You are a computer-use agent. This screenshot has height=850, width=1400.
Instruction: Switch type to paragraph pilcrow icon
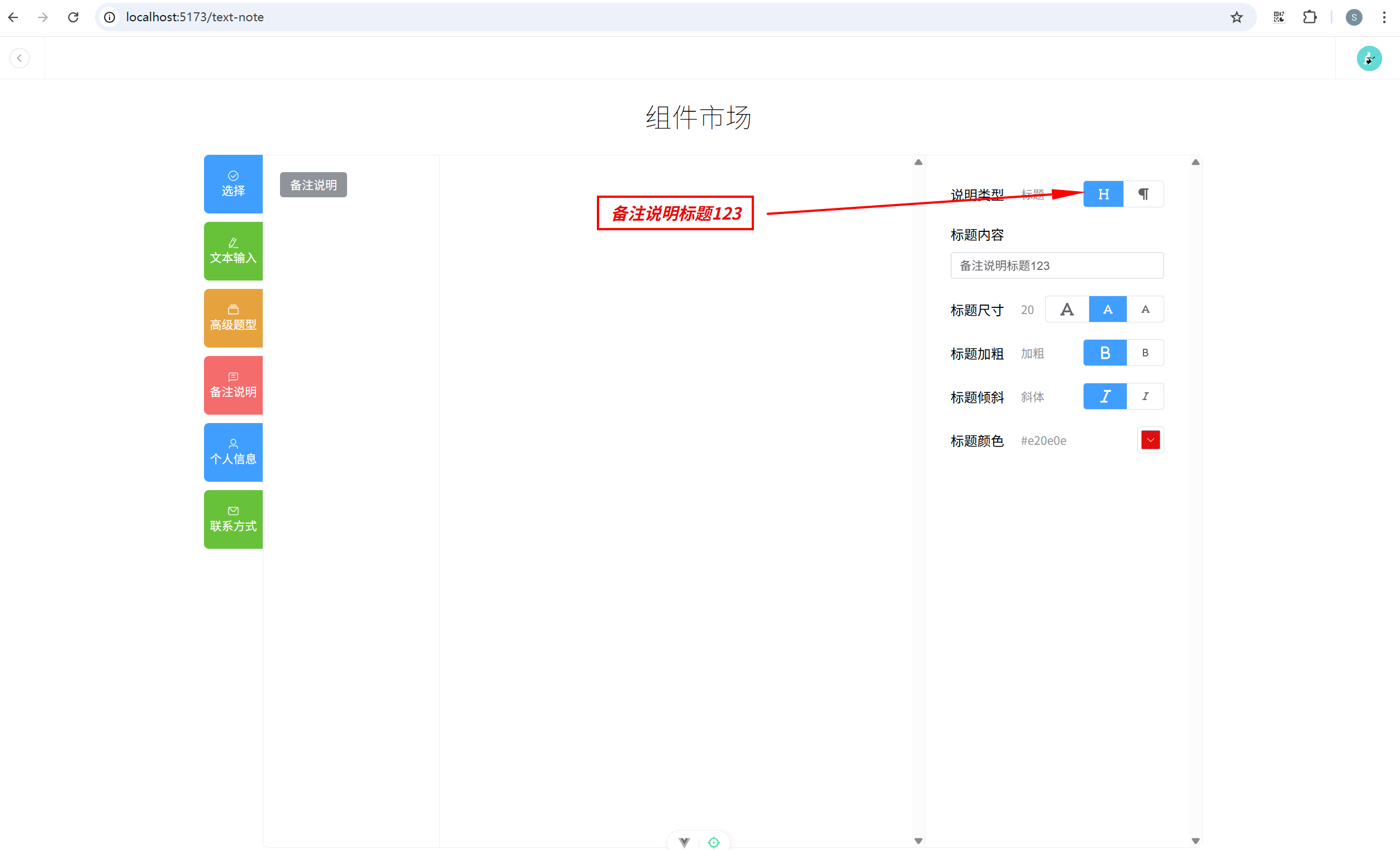point(1143,194)
